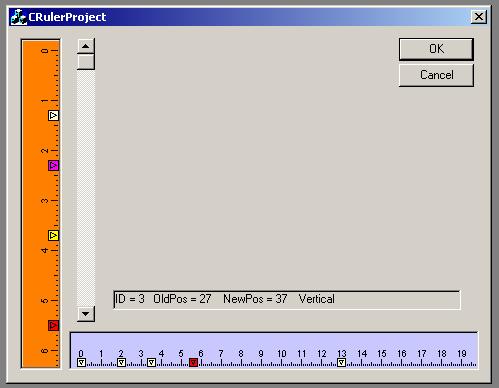Select the red marker on the horizontal ruler
The width and height of the screenshot is (499, 388).
tap(193, 362)
